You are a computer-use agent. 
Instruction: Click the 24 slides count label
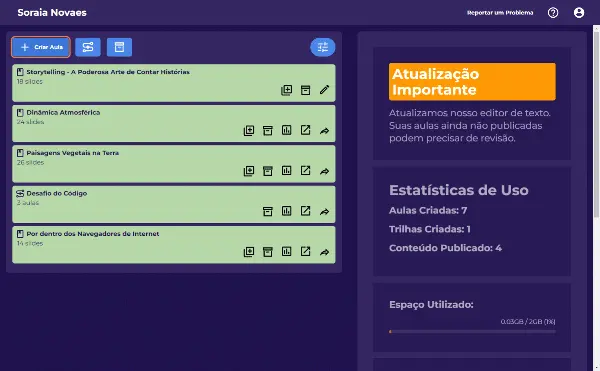(30, 122)
